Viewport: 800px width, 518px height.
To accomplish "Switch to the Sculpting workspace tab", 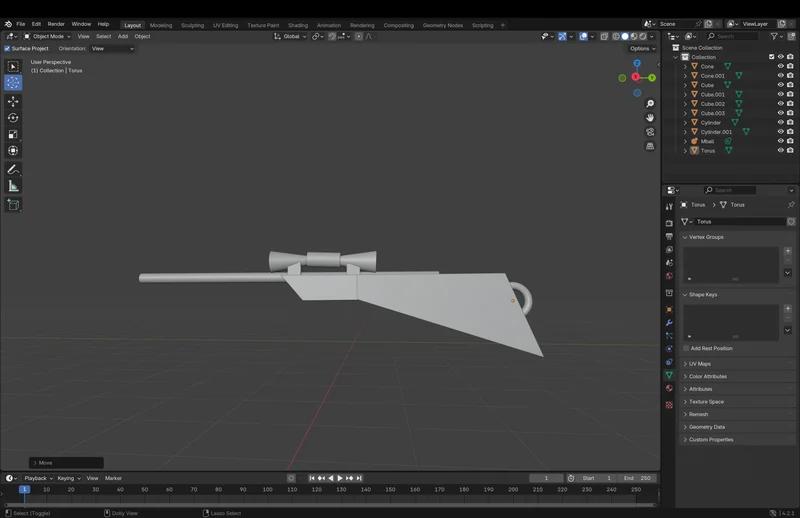I will pyautogui.click(x=192, y=25).
